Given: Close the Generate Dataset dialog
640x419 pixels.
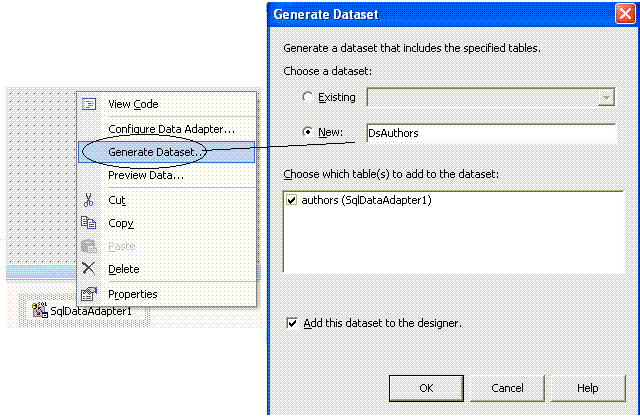Looking at the screenshot, I should [625, 14].
